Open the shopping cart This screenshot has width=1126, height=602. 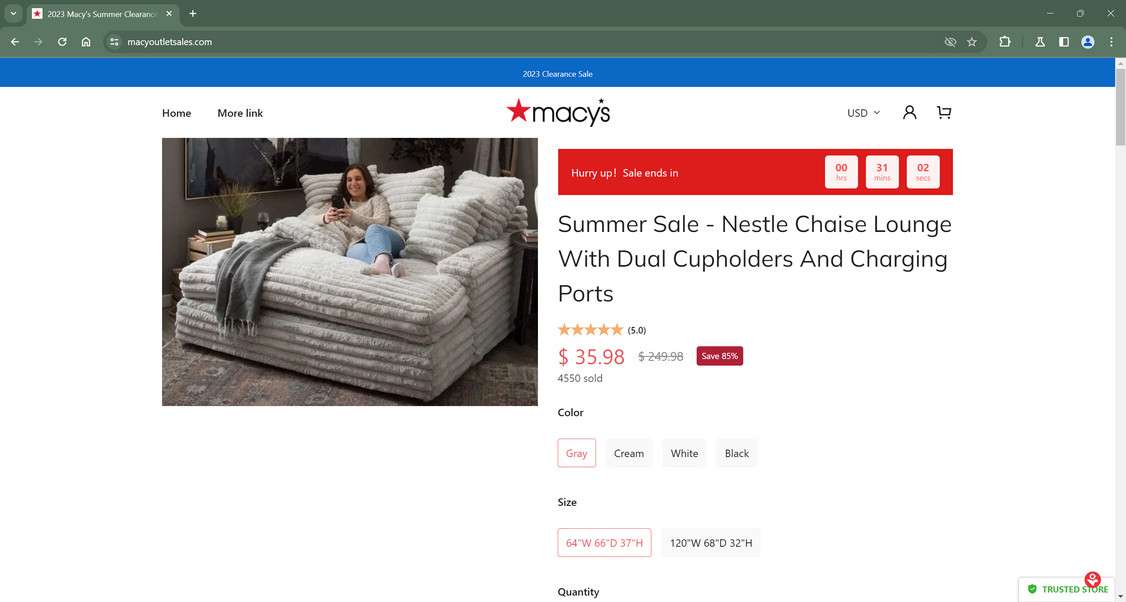[x=943, y=113]
